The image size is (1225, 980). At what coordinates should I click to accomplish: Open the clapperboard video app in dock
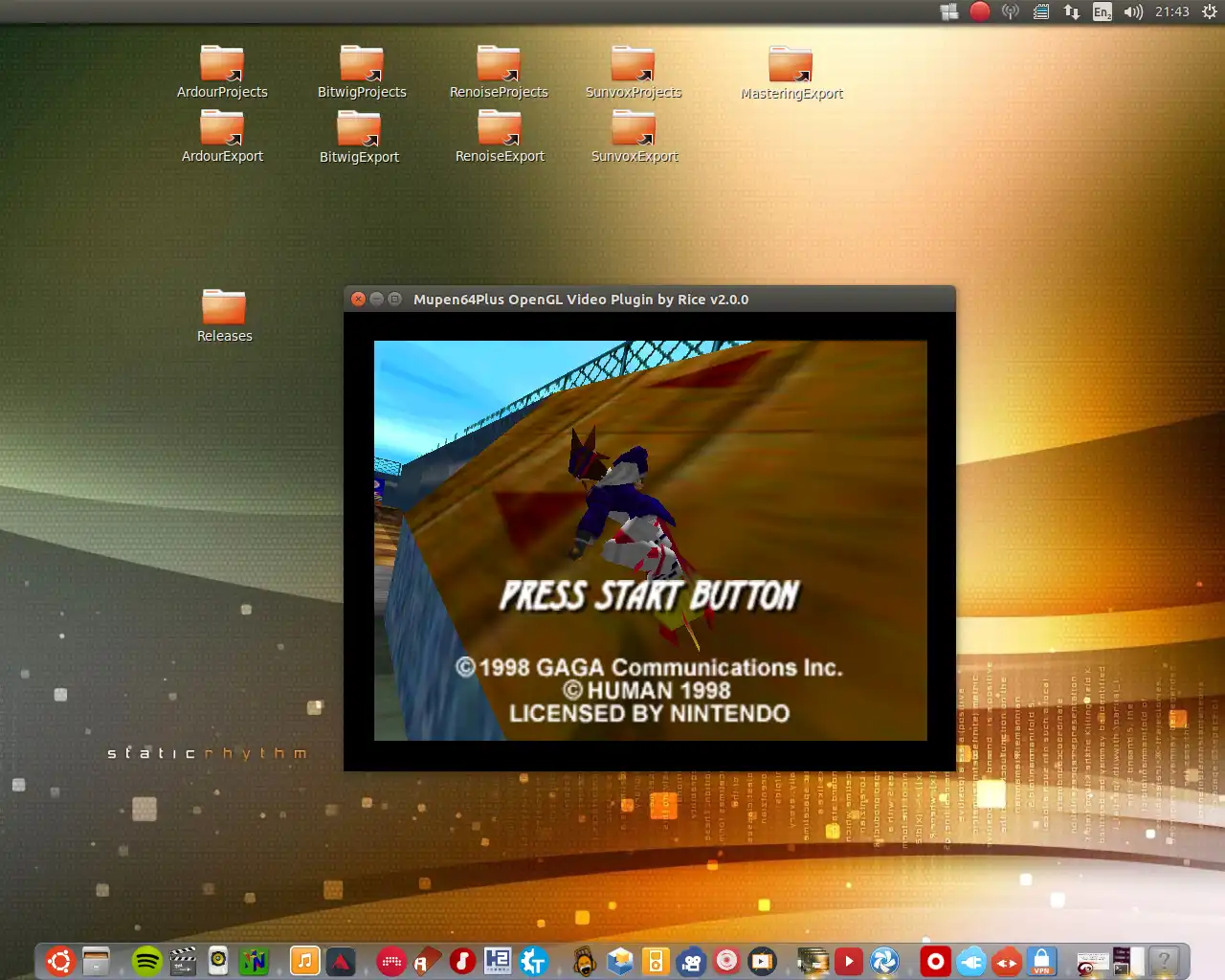pyautogui.click(x=183, y=961)
